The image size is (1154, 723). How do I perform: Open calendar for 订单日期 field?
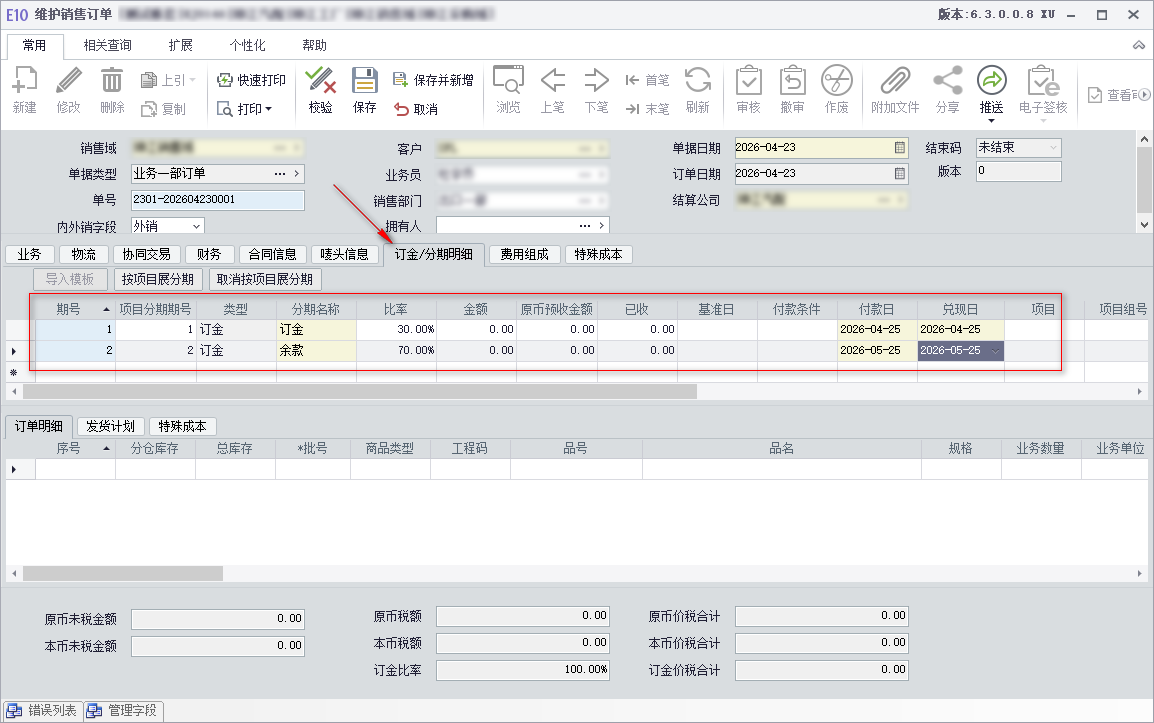pyautogui.click(x=899, y=174)
